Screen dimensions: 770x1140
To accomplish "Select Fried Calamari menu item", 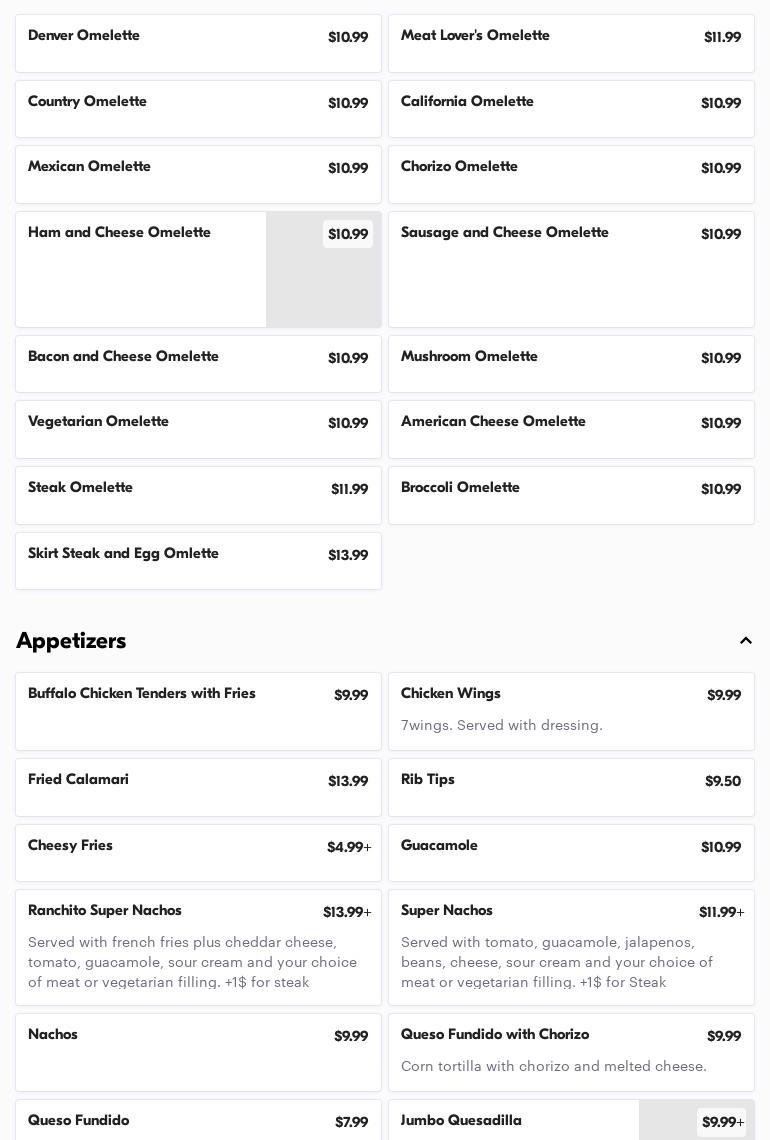I will pos(198,787).
